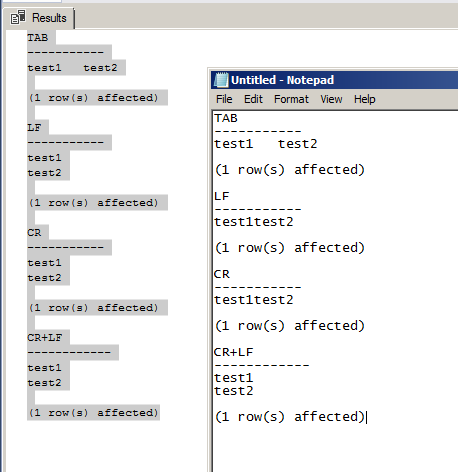Image resolution: width=458 pixels, height=472 pixels.
Task: Click the CR header in Results pane
Action: point(34,233)
